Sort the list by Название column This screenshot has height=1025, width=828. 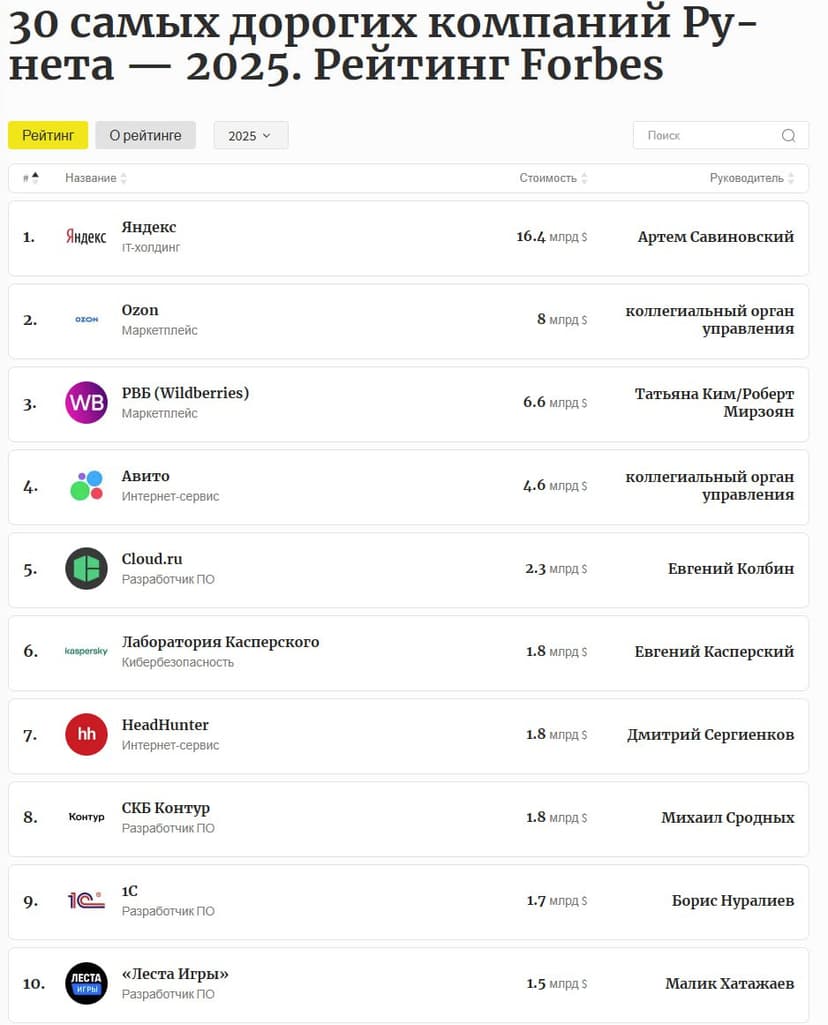[x=96, y=178]
